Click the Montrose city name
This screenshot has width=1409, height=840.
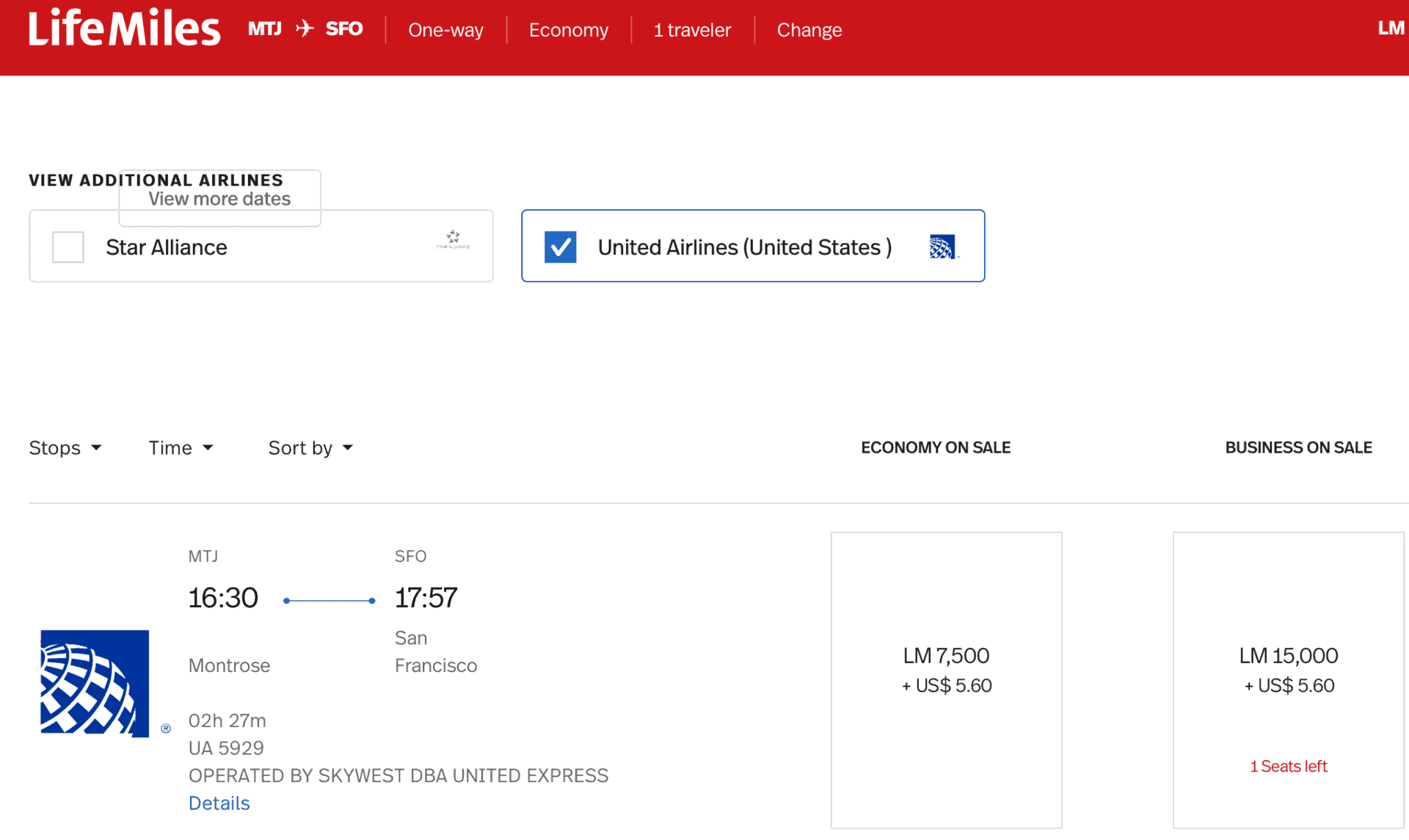tap(229, 665)
